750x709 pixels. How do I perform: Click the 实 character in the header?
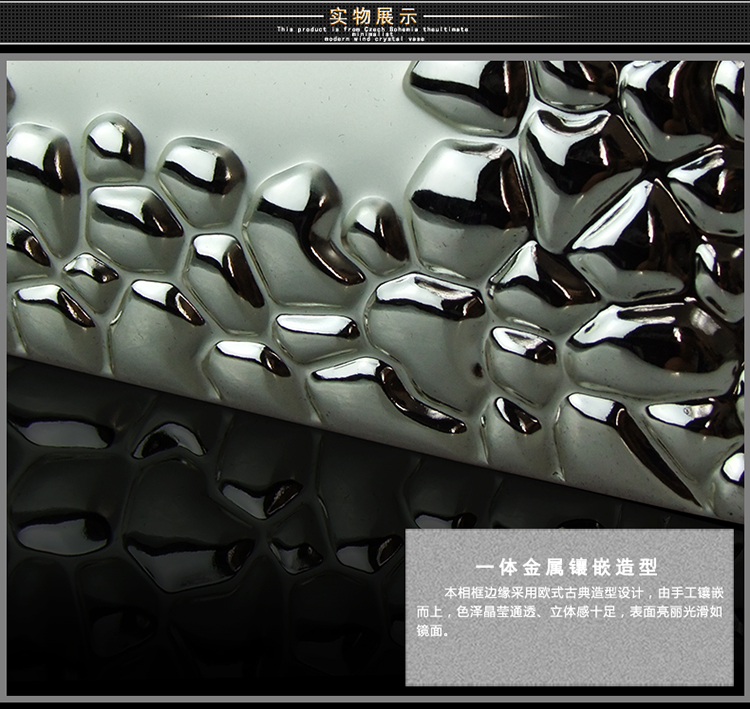(x=338, y=15)
